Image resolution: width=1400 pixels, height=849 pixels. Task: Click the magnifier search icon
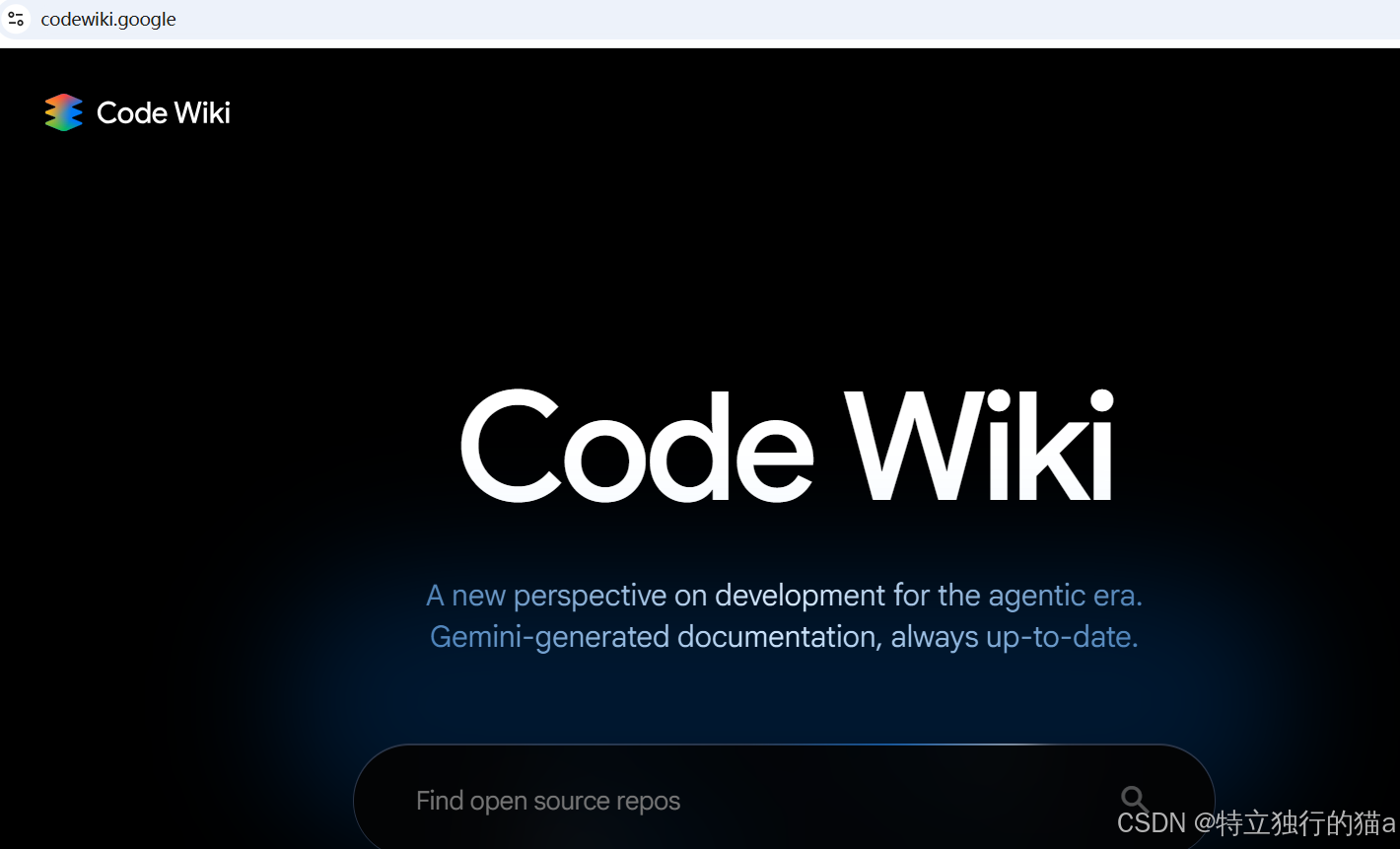pos(1135,800)
